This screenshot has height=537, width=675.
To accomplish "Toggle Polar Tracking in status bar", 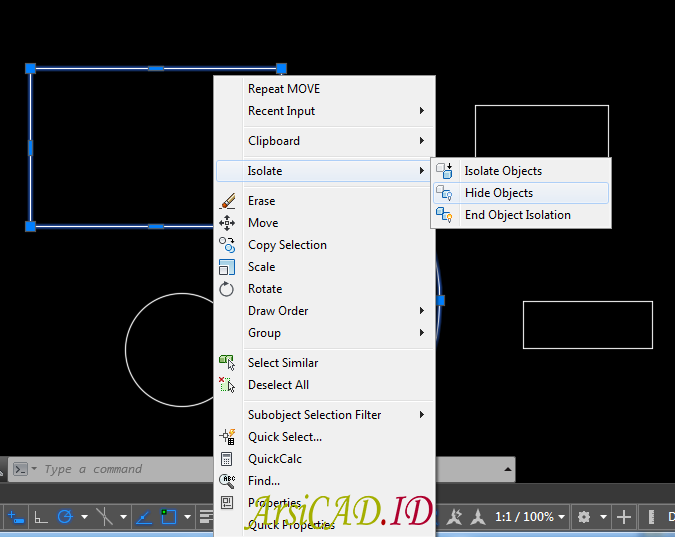I will [65, 517].
